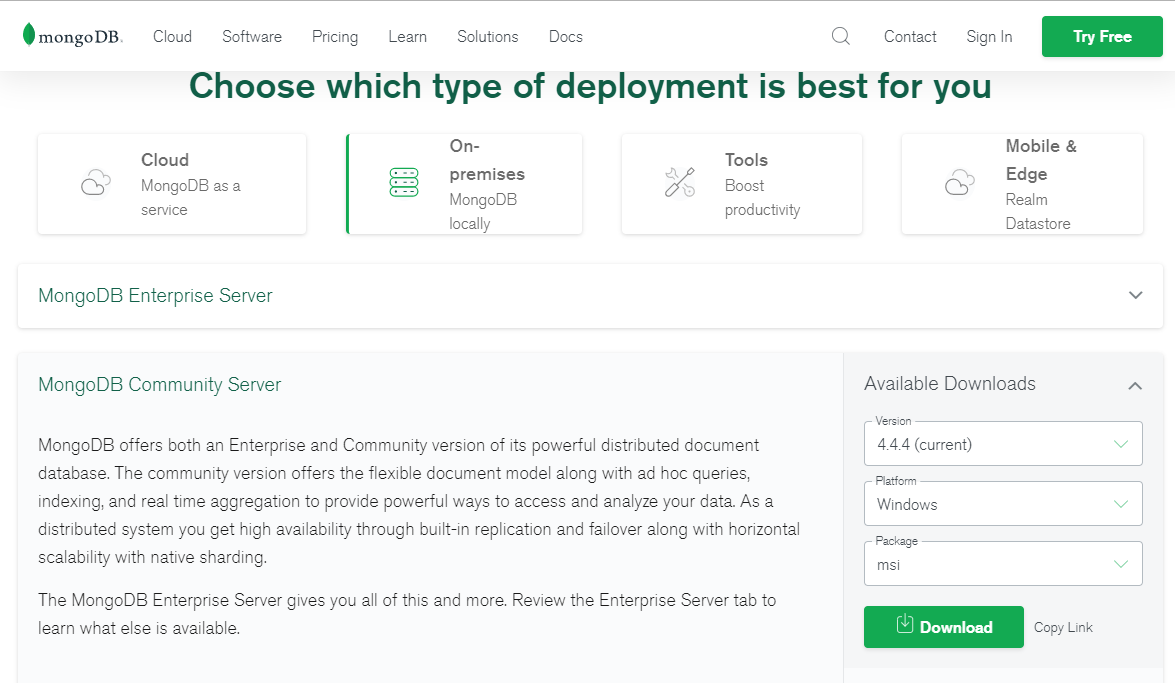Image resolution: width=1175 pixels, height=683 pixels.
Task: Click the MongoDB Enterprise Server heading
Action: point(155,295)
